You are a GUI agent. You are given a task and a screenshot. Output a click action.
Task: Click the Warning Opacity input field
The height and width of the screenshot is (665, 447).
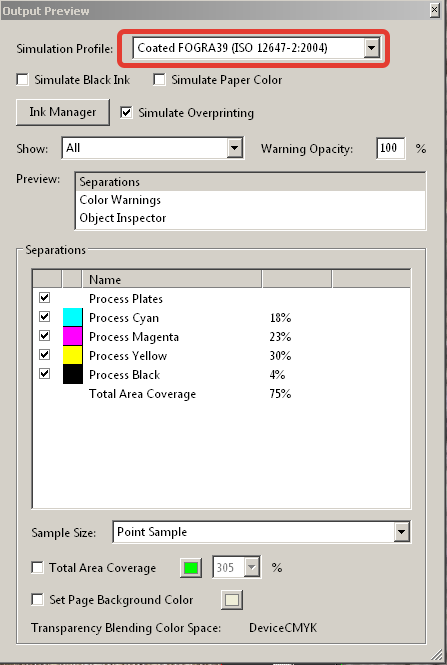[x=391, y=148]
